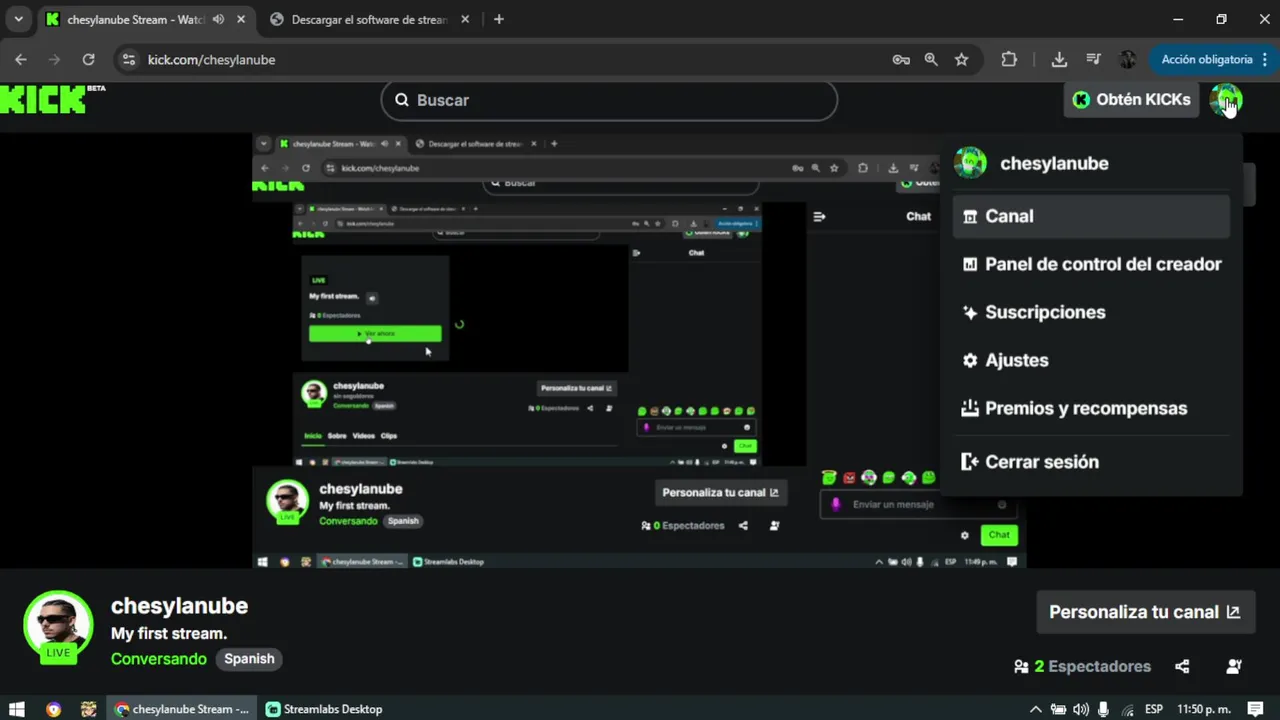Open the Windows Start menu
The height and width of the screenshot is (720, 1280).
pos(17,709)
